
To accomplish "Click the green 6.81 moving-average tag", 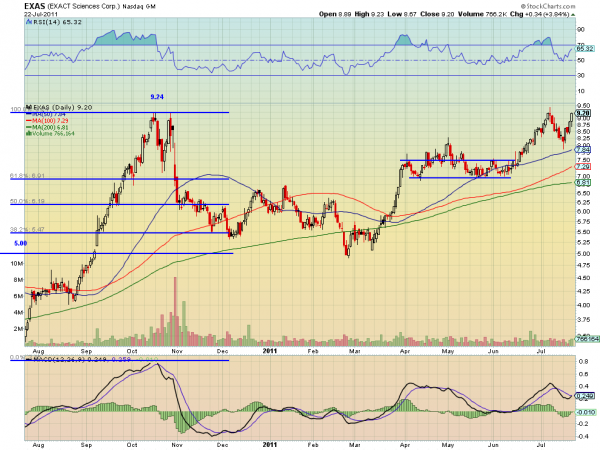I will click(x=583, y=183).
